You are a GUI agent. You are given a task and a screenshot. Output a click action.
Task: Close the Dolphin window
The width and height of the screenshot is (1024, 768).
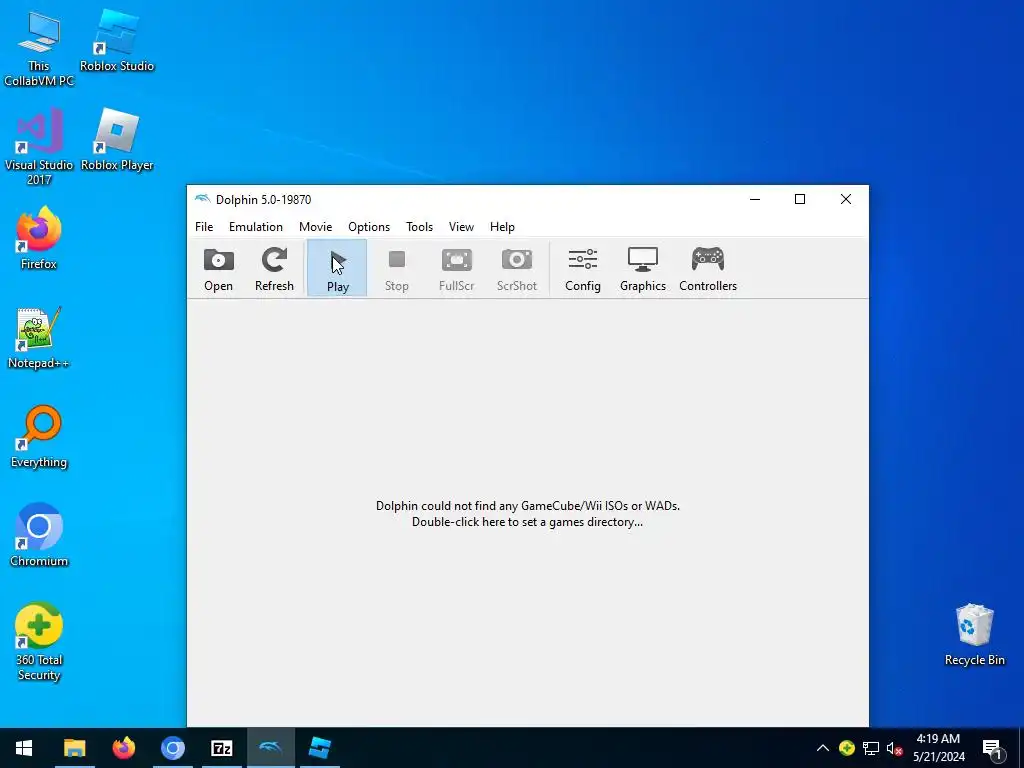click(846, 199)
